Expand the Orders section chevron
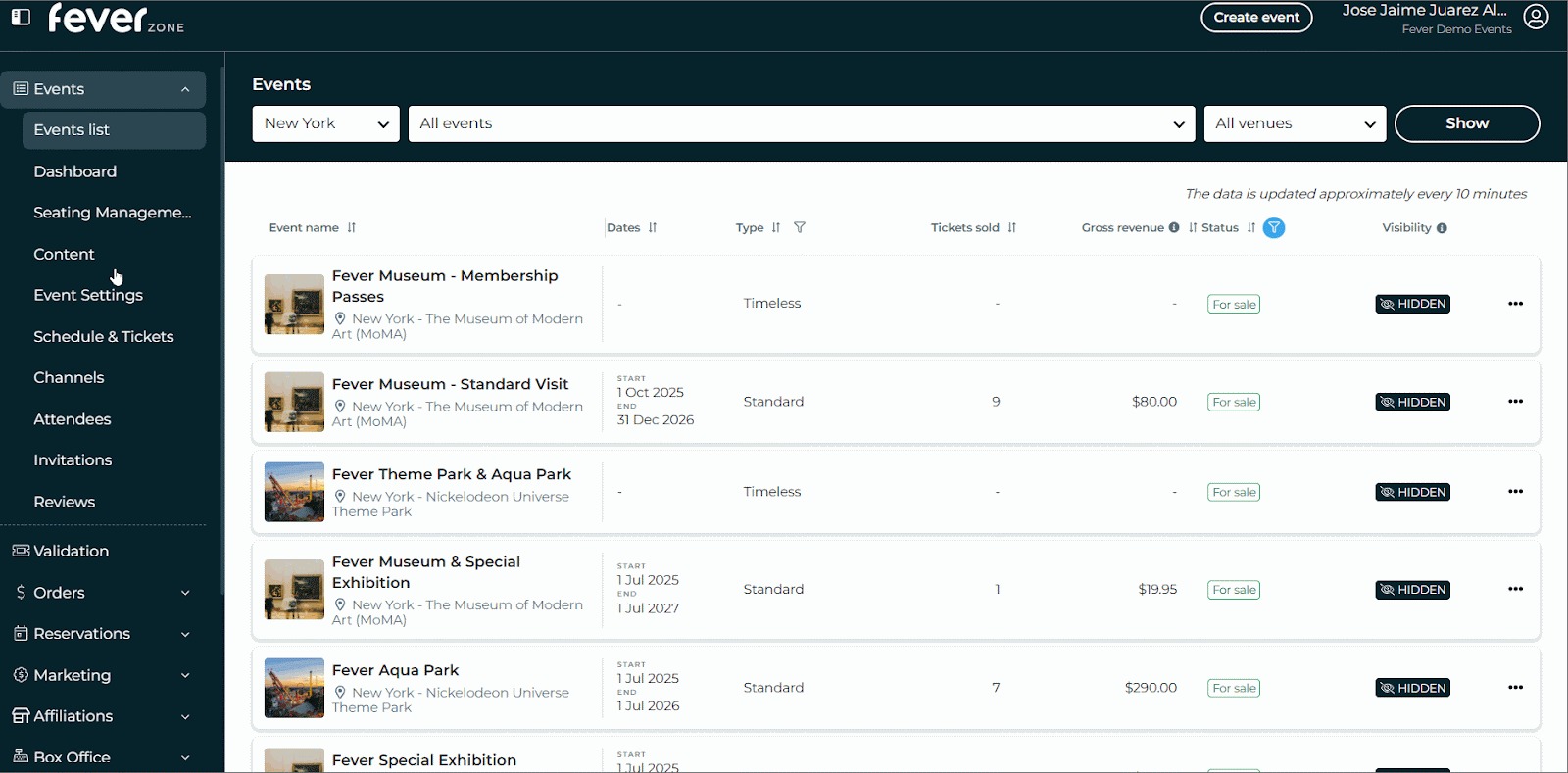Screen dimensions: 1568x773 point(185,593)
